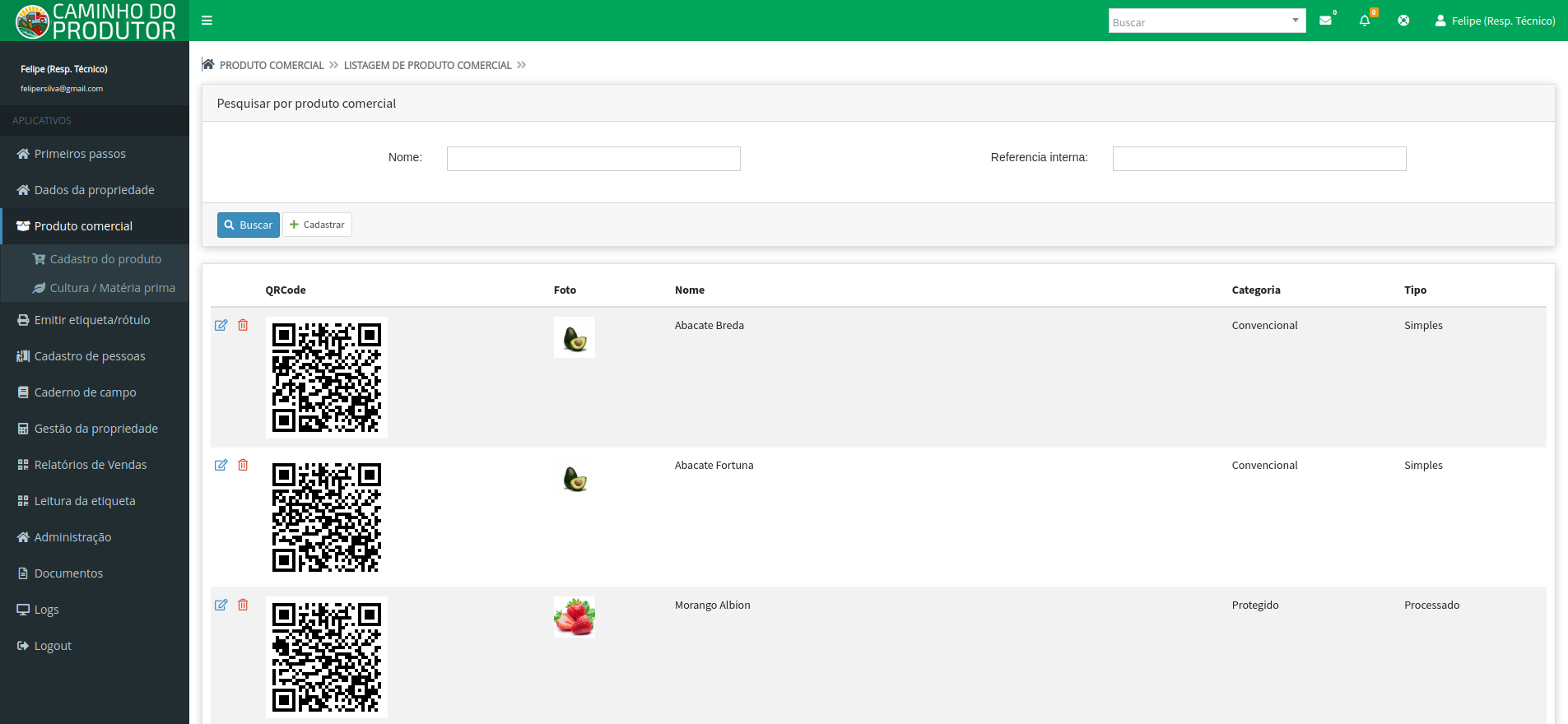Open the notifications bell
This screenshot has height=724, width=1568.
click(x=1365, y=21)
